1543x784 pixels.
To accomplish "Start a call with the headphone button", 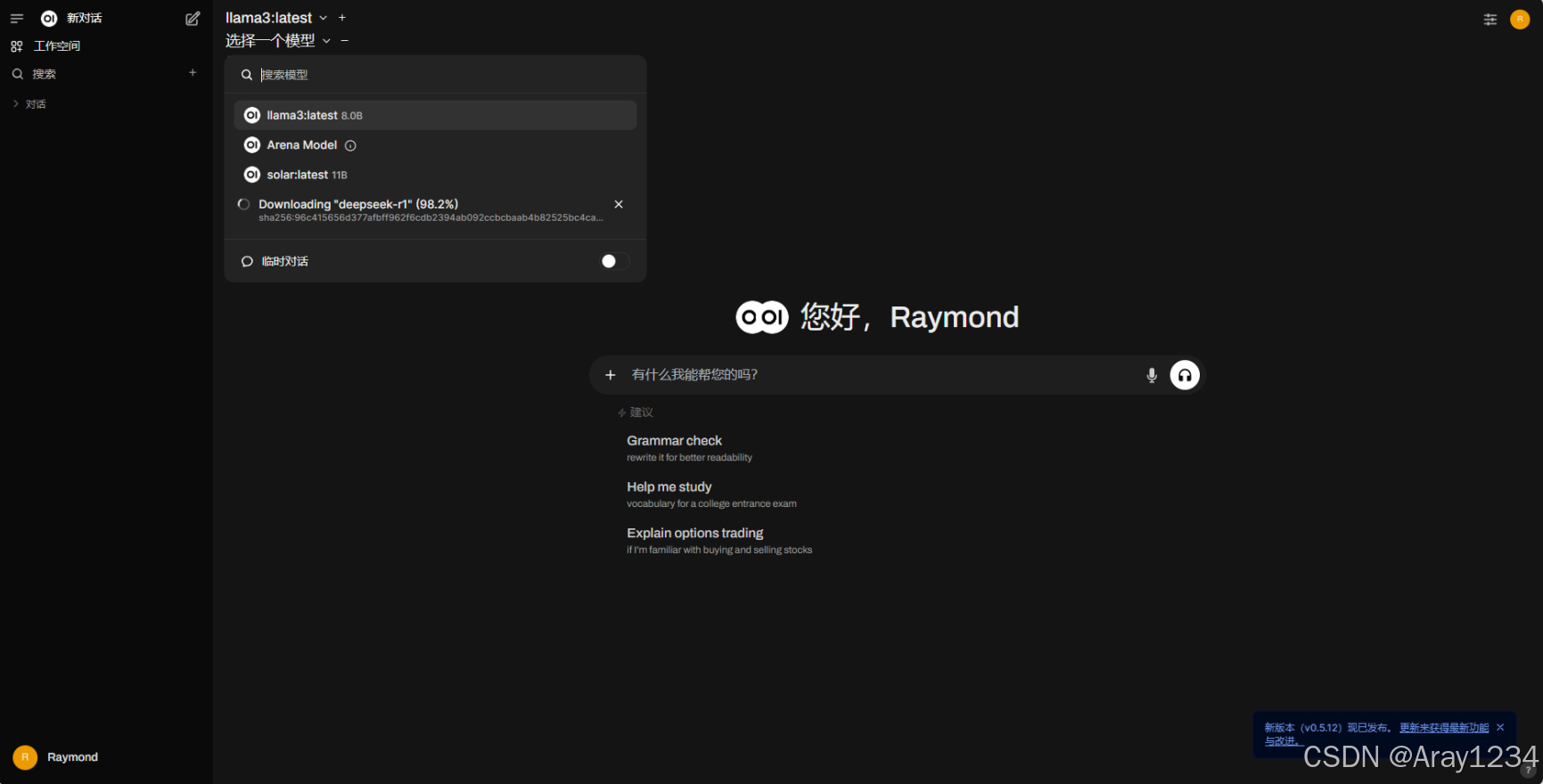I will [1185, 375].
